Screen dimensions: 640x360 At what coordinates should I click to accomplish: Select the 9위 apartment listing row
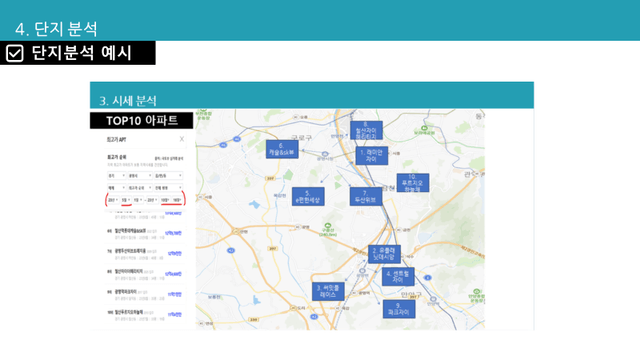click(144, 295)
